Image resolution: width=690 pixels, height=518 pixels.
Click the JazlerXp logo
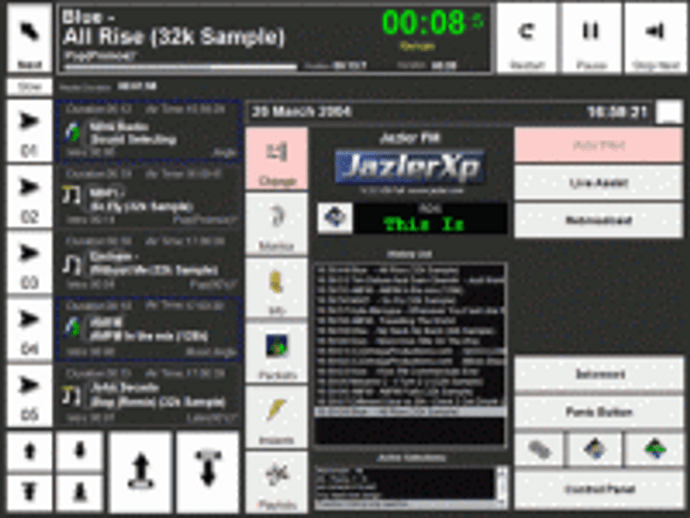410,167
